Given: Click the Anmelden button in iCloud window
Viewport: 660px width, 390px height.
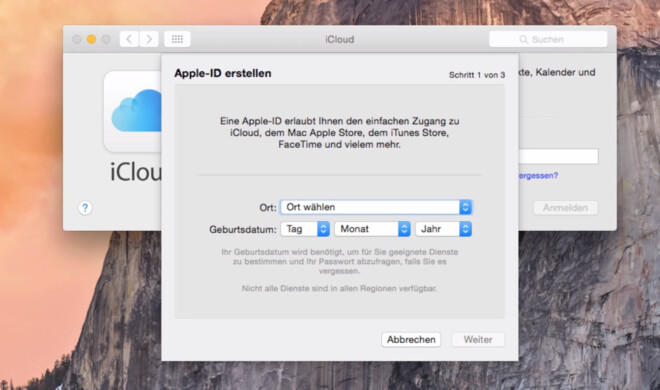Looking at the screenshot, I should tap(565, 208).
